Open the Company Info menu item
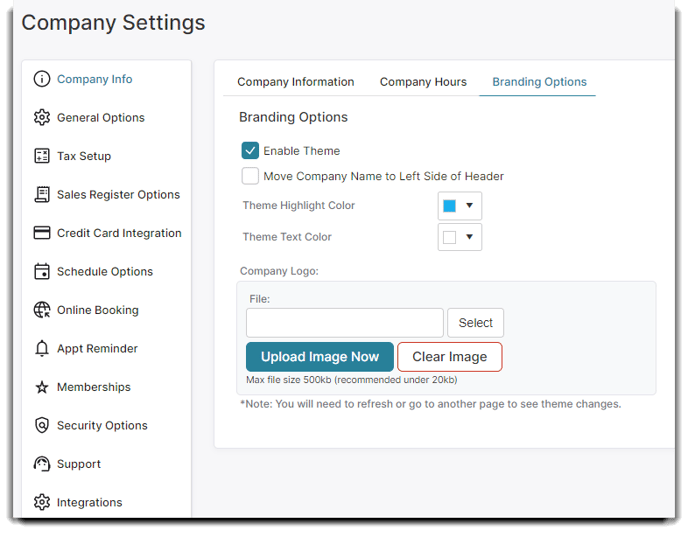 [x=95, y=79]
